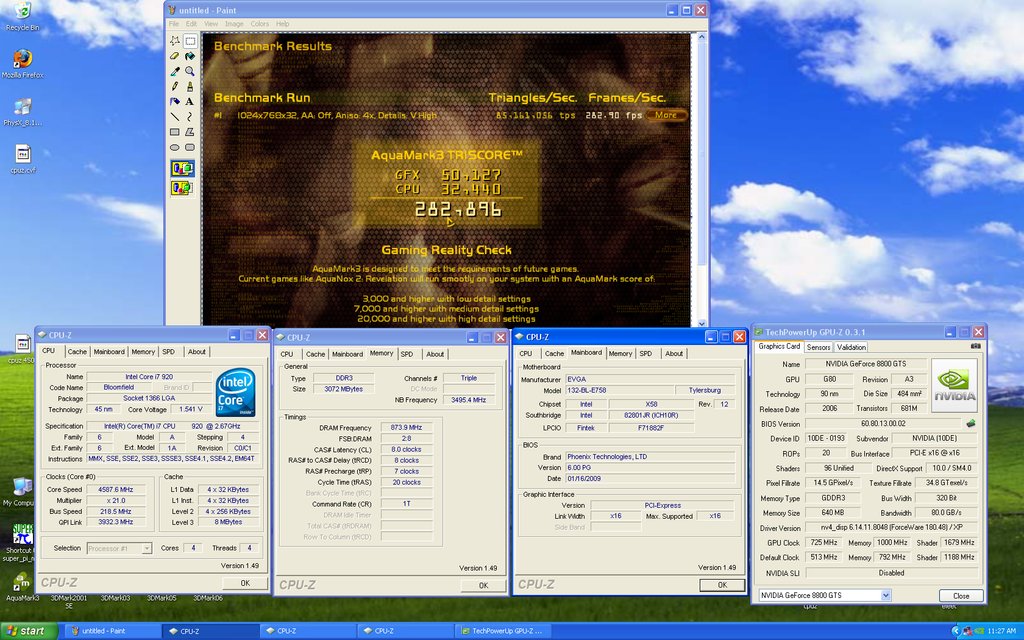1024x640 pixels.
Task: Open the Cache tab in the Intel Core i7 CPU-Z window
Action: tap(76, 351)
